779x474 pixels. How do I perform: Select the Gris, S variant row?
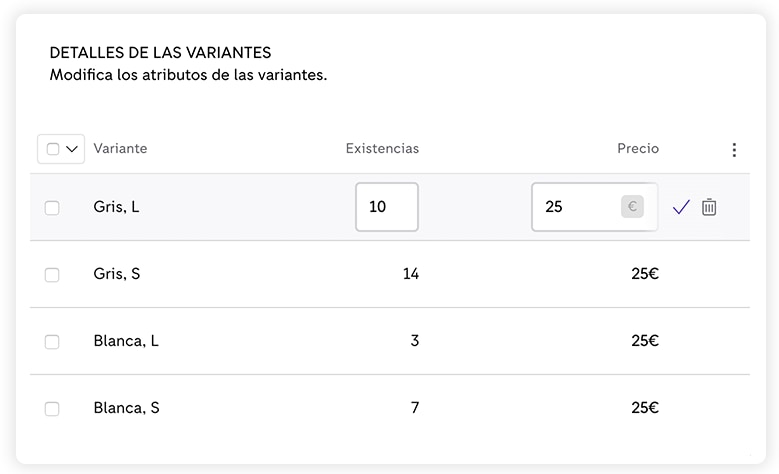click(390, 274)
